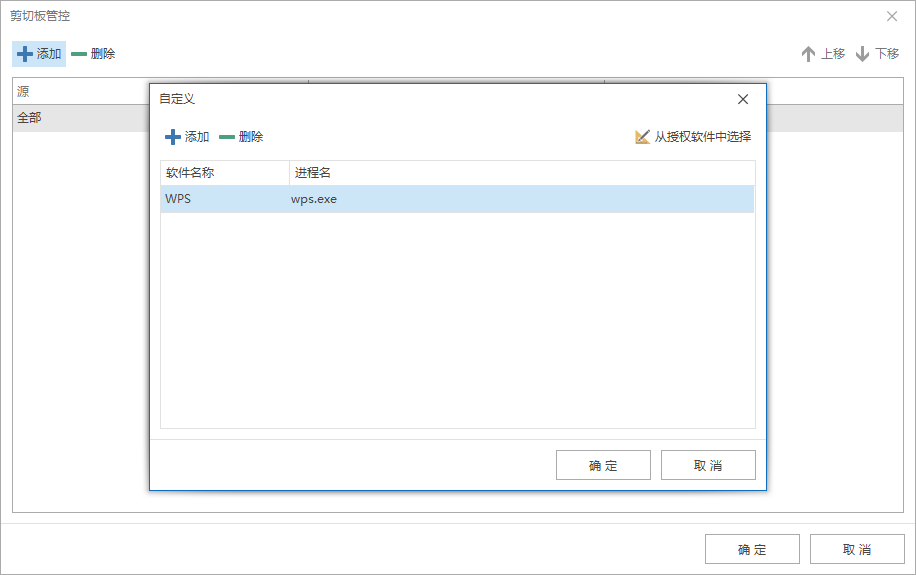Select the WPS software name cell
Viewport: 916px width, 575px height.
point(225,199)
